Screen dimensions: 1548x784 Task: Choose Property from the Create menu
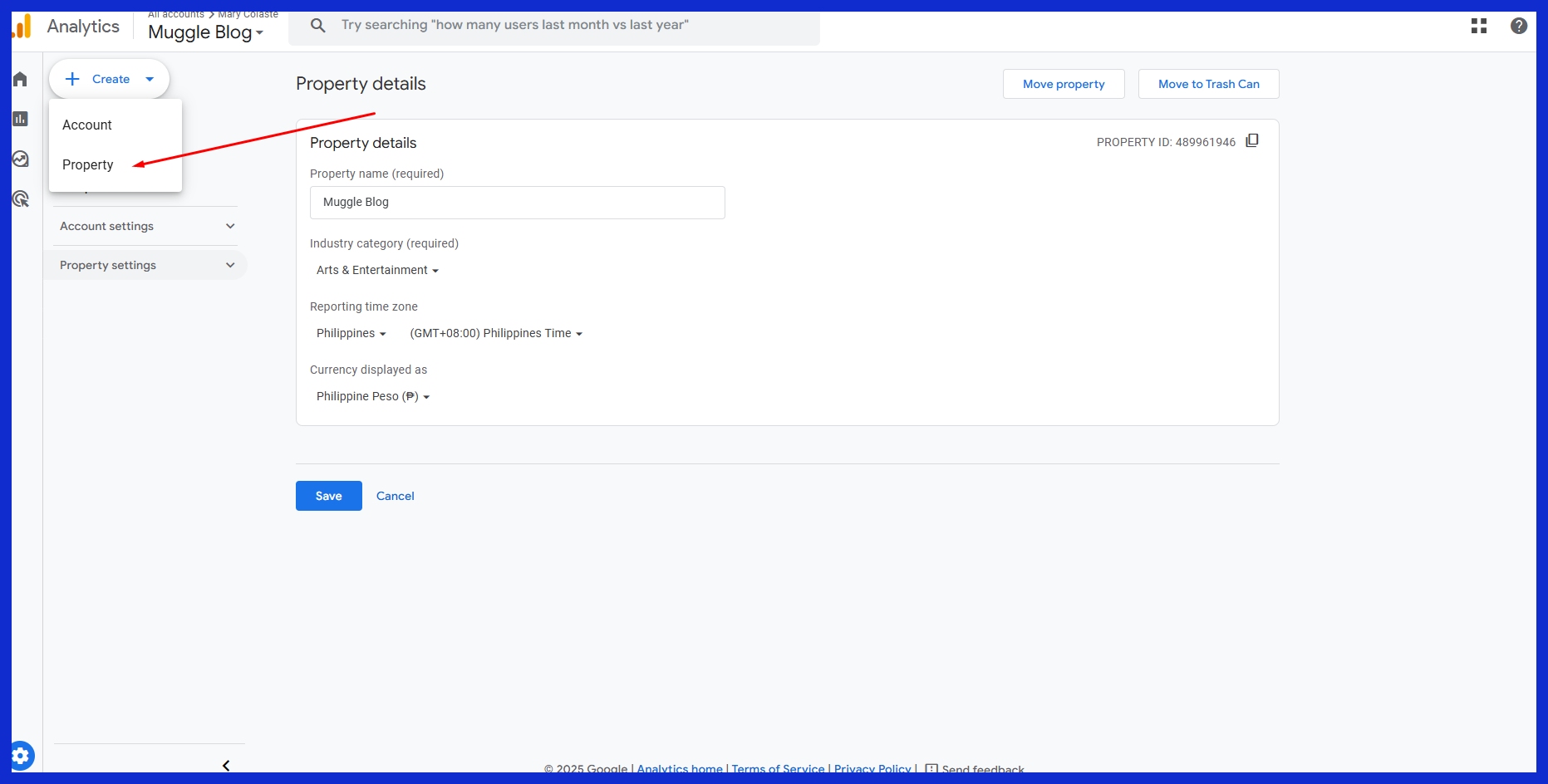point(115,164)
